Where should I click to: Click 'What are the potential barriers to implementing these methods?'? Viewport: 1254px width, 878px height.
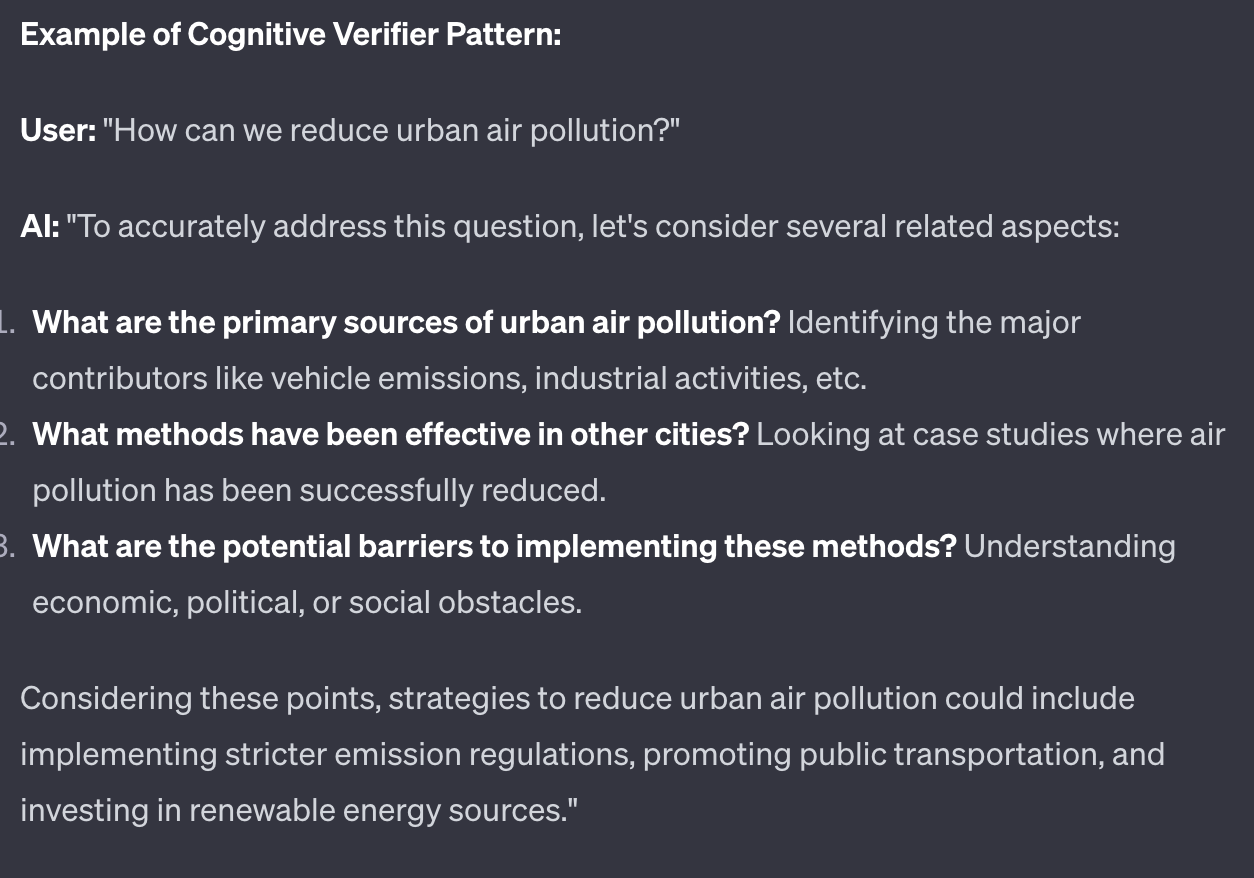pos(495,547)
